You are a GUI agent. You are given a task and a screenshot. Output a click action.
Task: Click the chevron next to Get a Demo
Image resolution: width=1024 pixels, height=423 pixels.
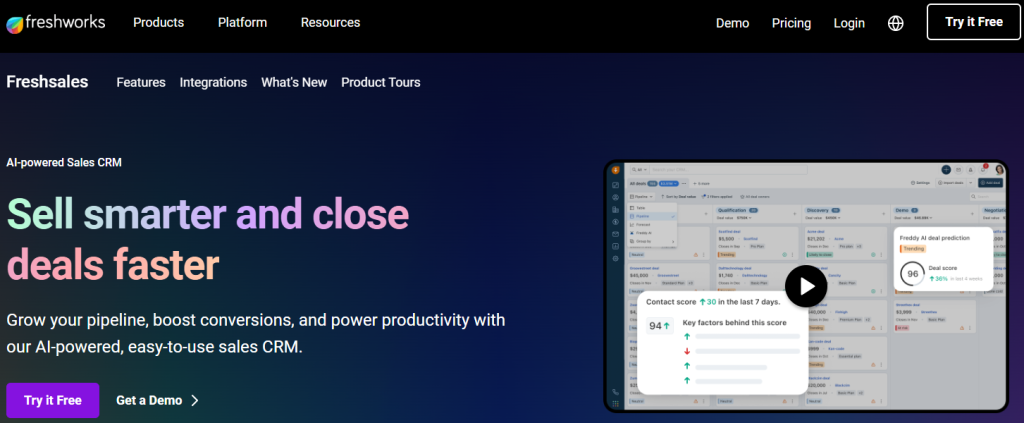point(195,400)
